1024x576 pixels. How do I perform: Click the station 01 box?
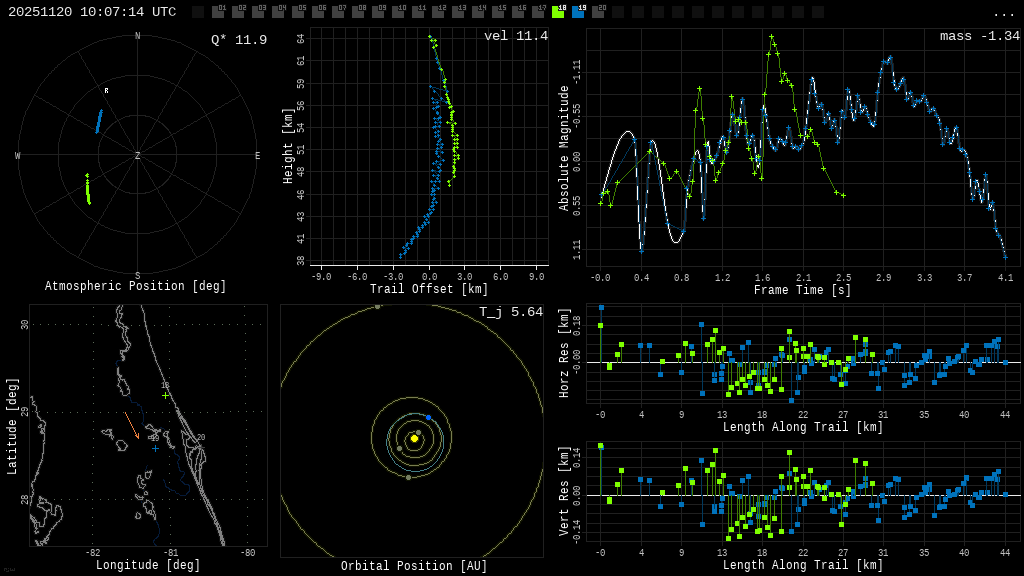218,12
